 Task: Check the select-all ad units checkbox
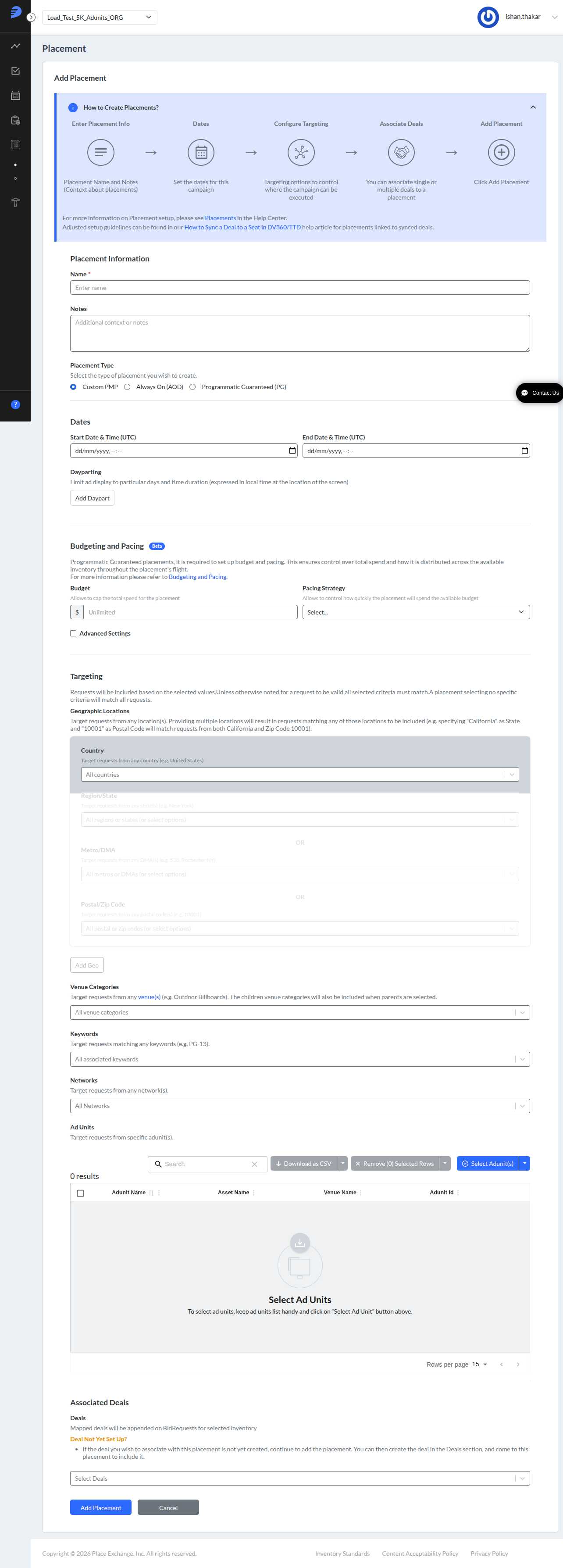point(80,1193)
